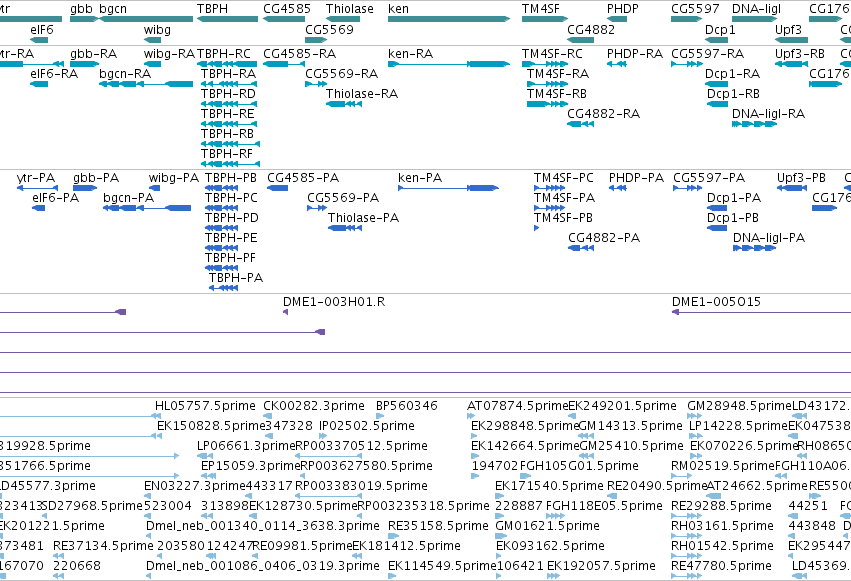Click the eIF6 gene label

(42, 29)
